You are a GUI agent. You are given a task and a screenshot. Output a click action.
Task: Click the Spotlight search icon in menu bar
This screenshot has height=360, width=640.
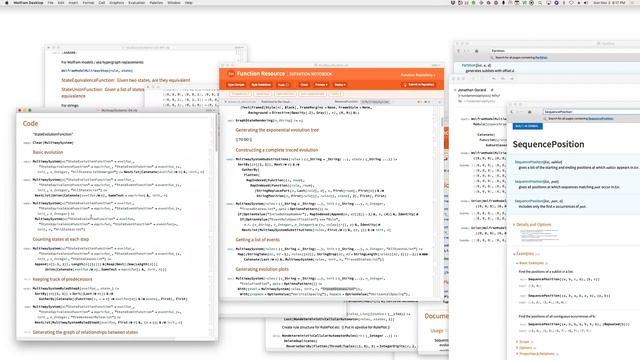(540, 3)
